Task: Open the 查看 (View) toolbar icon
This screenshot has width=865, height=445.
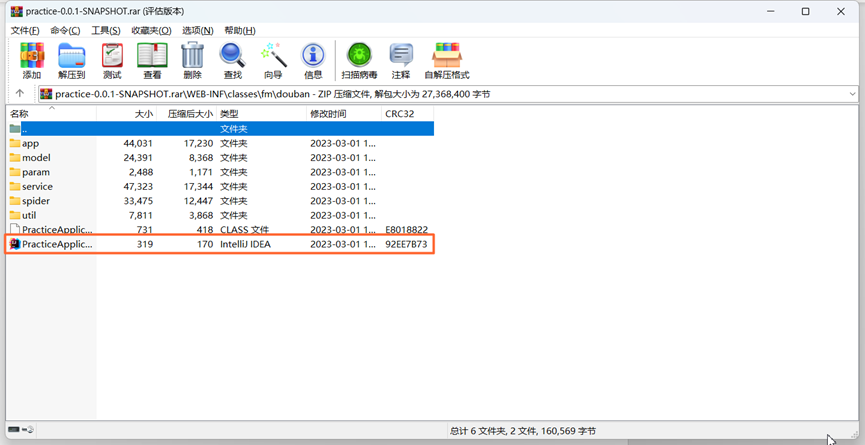Action: [x=152, y=60]
